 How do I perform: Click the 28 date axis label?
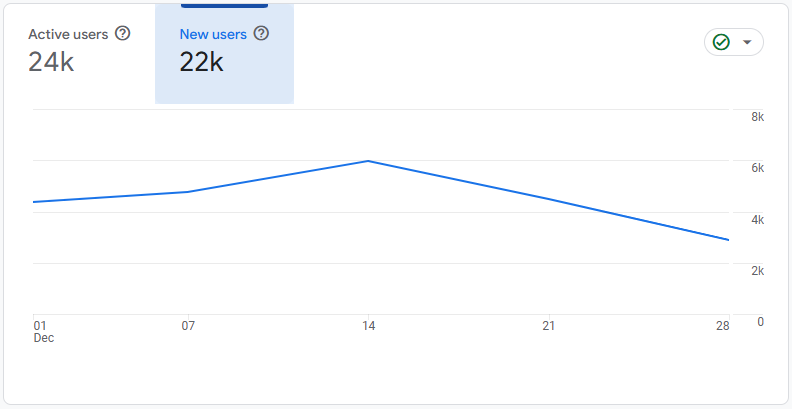point(723,326)
